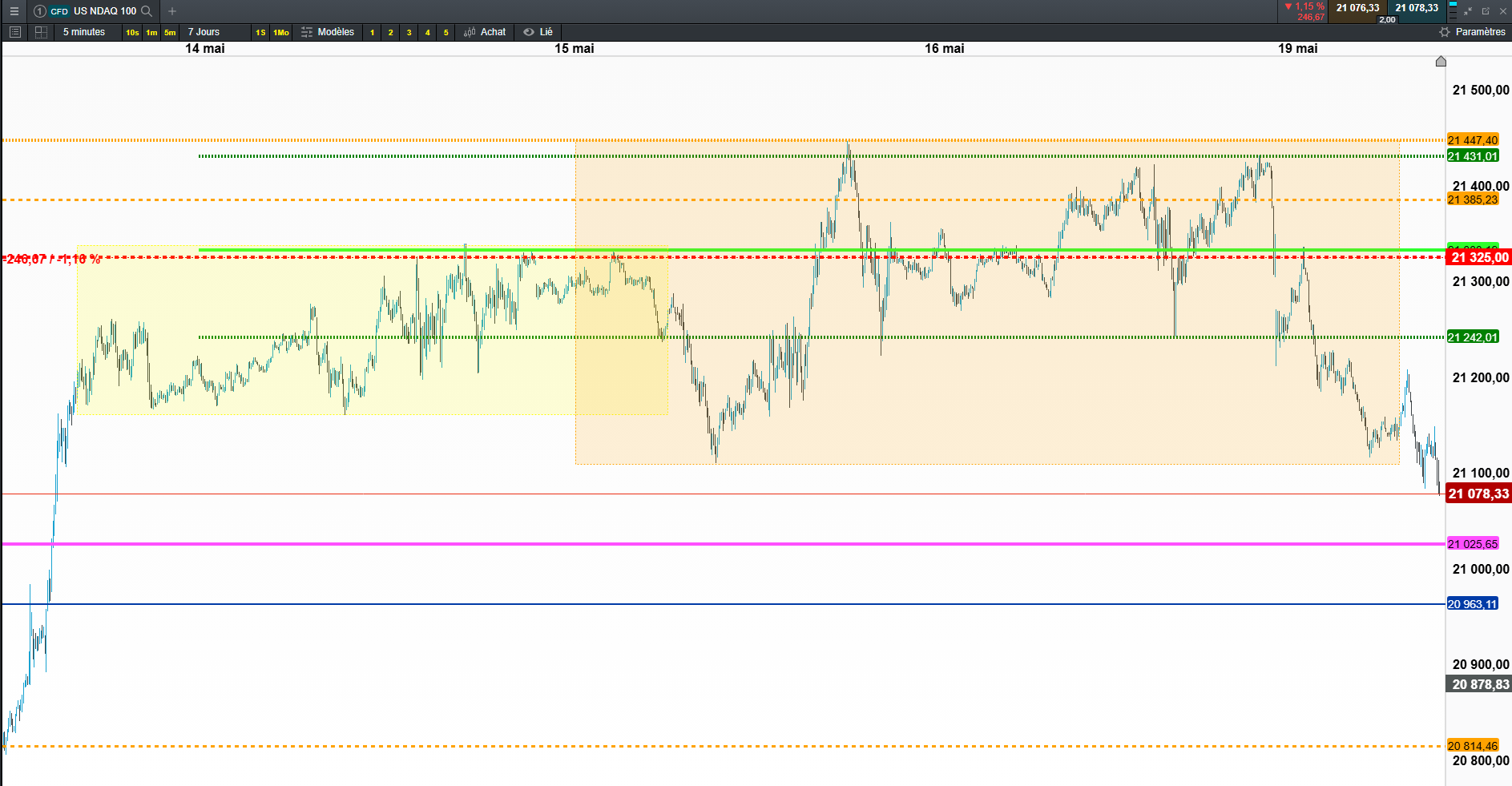Open the multi-chart layout grid icon
The image size is (1512, 786).
click(41, 32)
